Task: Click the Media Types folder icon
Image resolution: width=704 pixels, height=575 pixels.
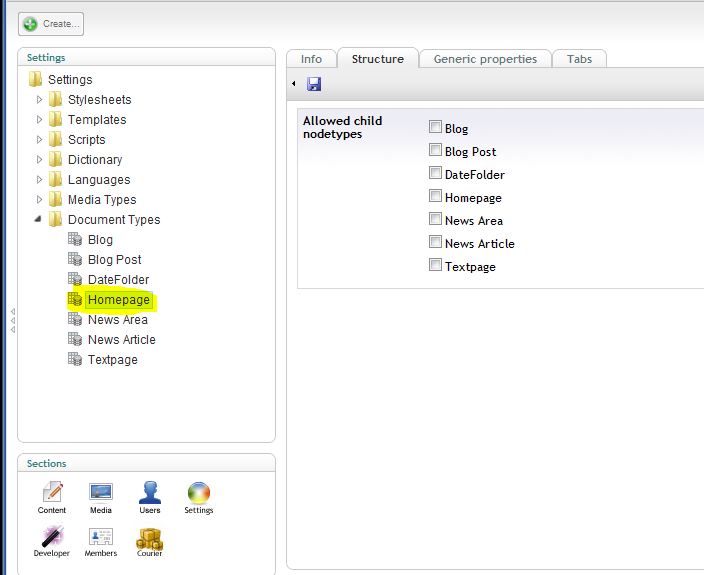Action: click(55, 199)
